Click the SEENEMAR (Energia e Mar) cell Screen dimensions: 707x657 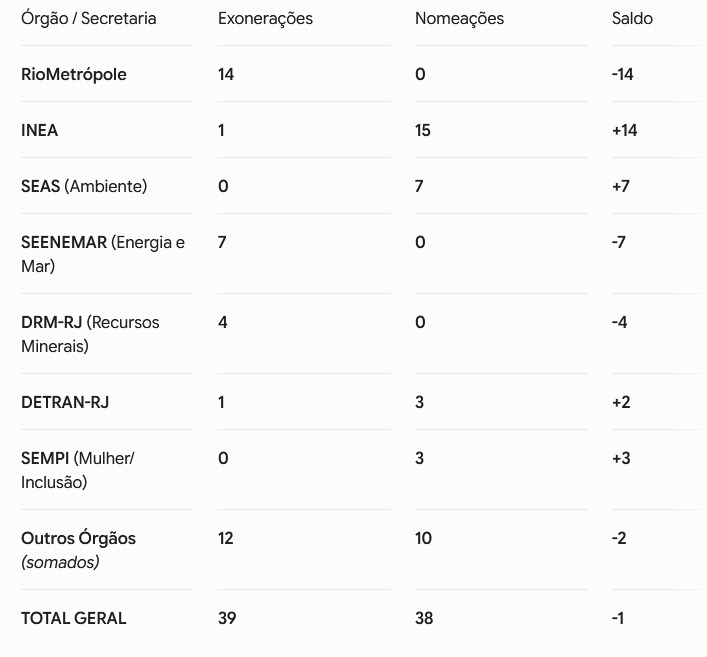pos(103,254)
